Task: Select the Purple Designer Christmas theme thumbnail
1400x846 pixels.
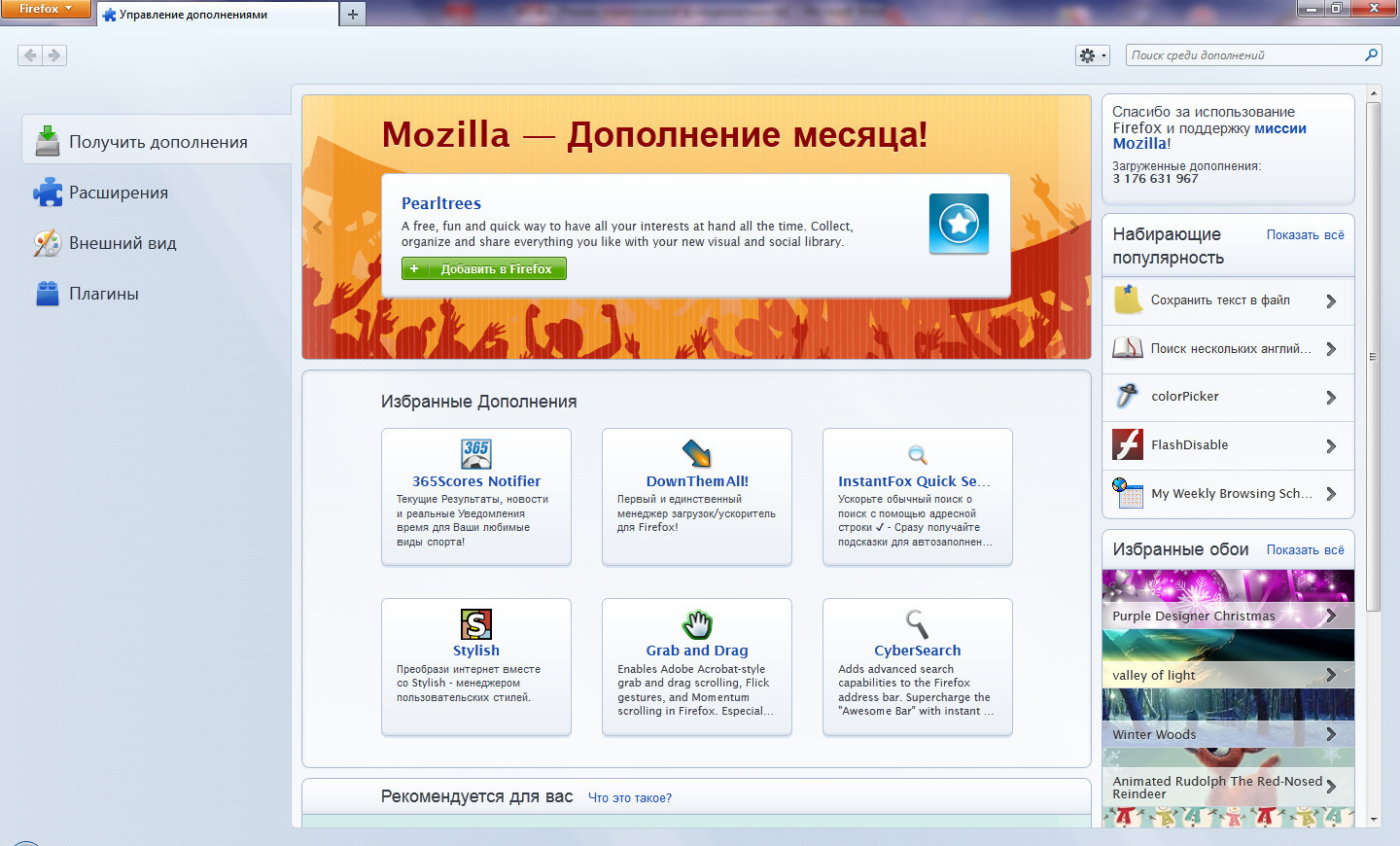Action: 1227,600
